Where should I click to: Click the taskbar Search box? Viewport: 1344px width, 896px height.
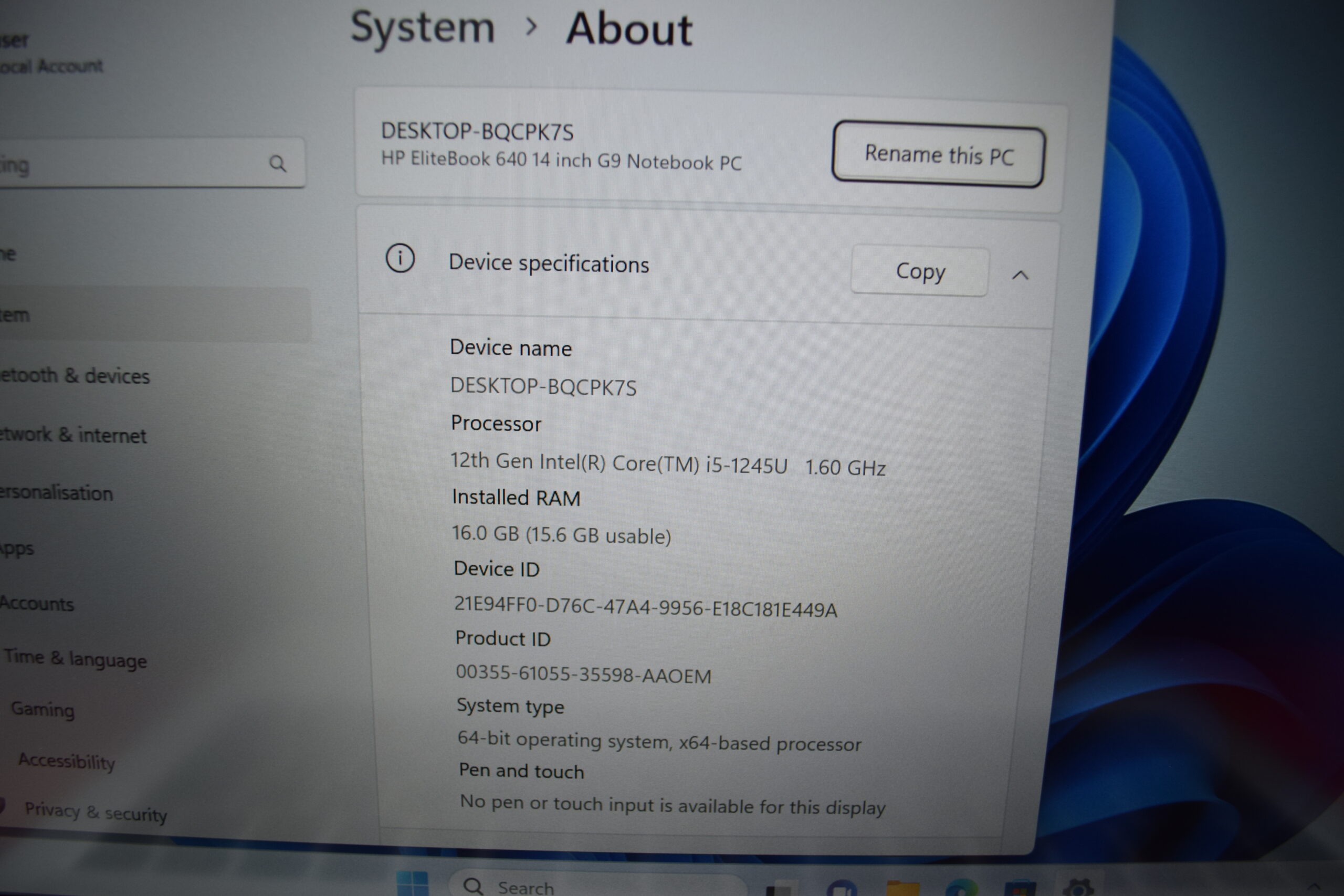(x=597, y=884)
